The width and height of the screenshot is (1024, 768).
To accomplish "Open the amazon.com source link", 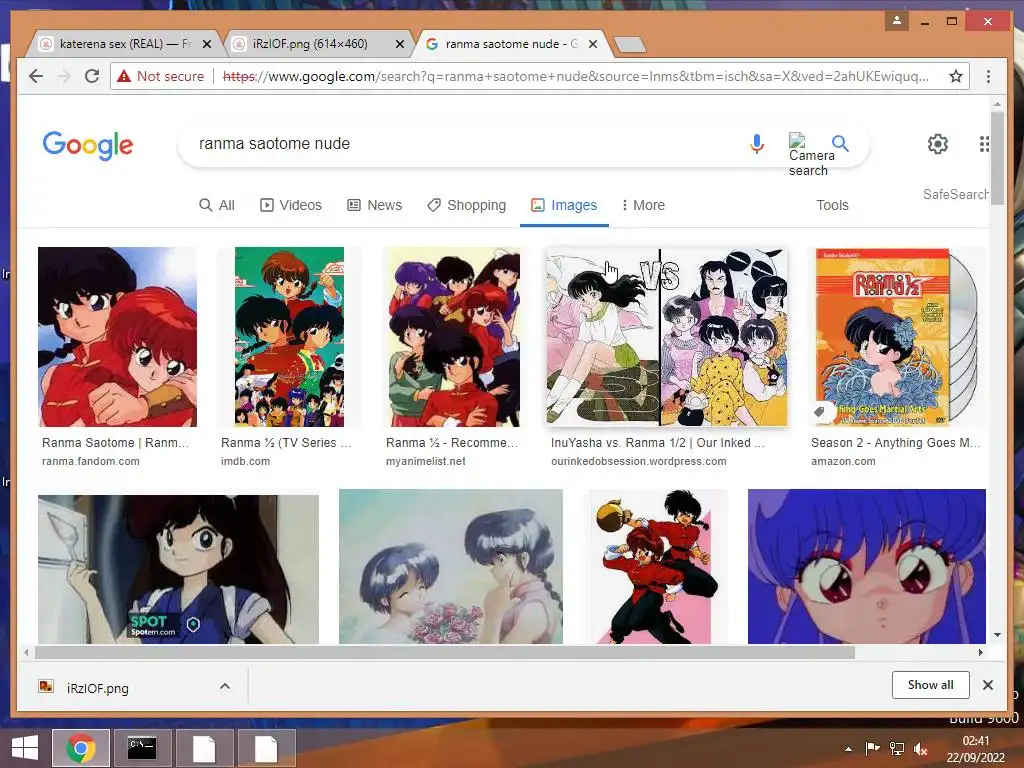I will click(843, 461).
